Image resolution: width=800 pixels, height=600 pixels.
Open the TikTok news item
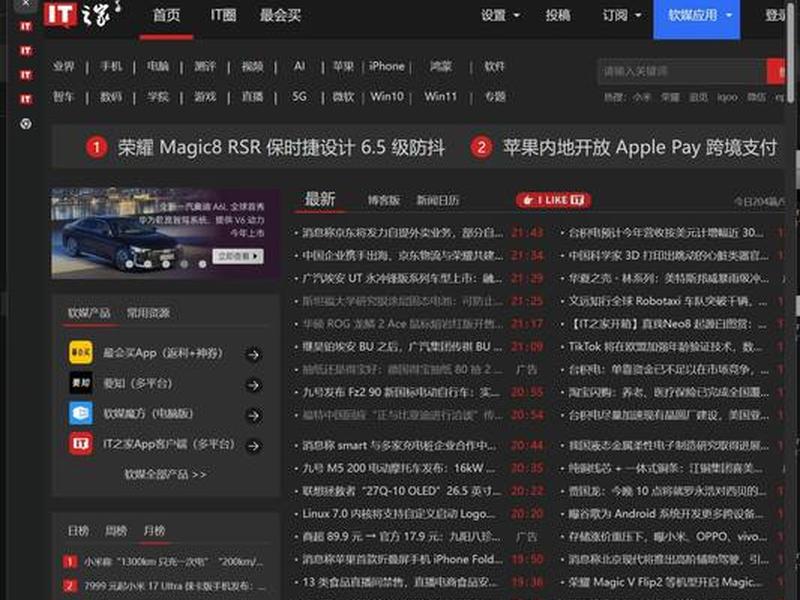click(667, 347)
